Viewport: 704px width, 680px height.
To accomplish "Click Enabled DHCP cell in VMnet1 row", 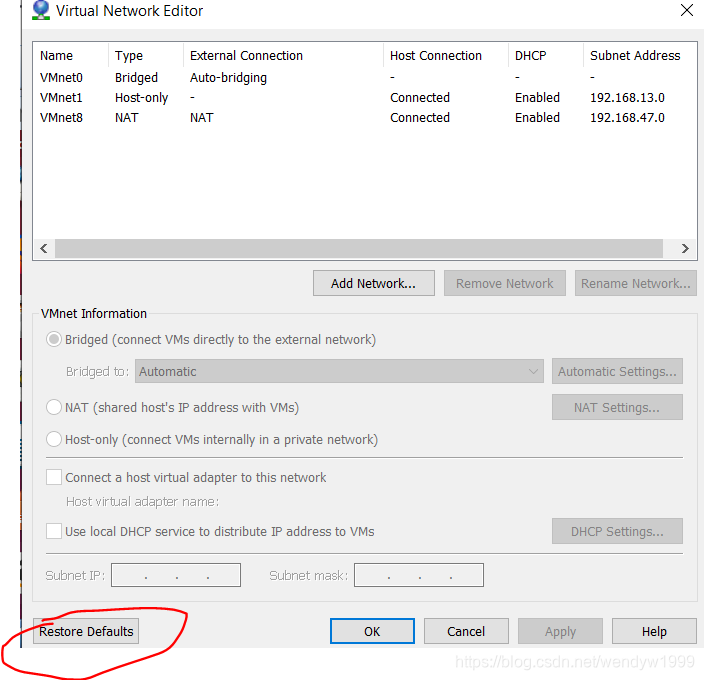I will [x=537, y=97].
